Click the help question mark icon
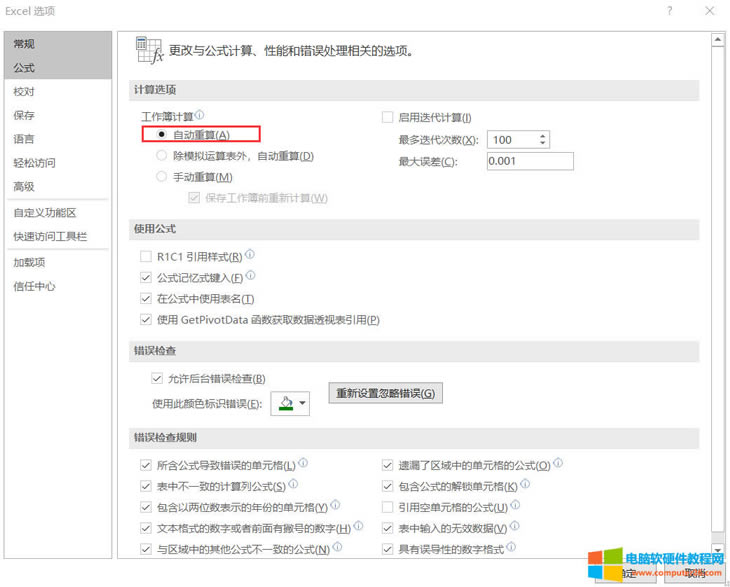The height and width of the screenshot is (587, 730). (668, 10)
